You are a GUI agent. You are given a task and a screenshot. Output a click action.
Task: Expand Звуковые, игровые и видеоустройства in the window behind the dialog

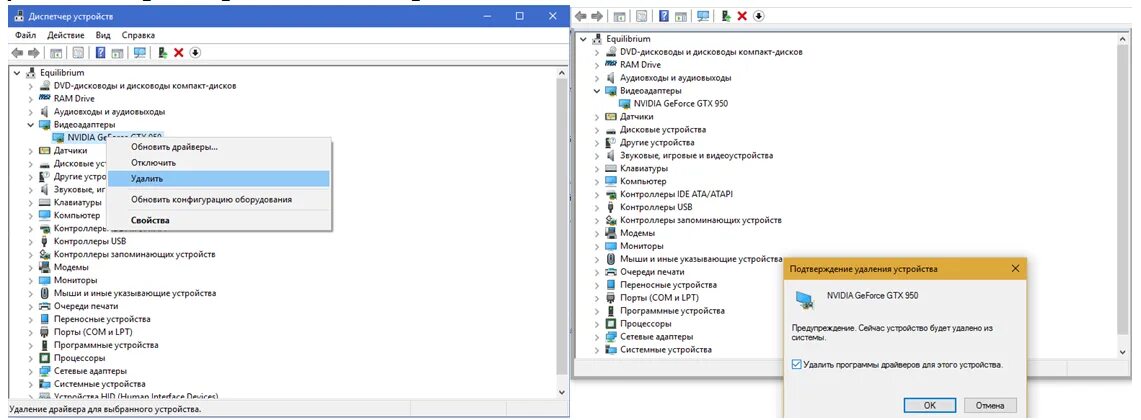pos(597,155)
